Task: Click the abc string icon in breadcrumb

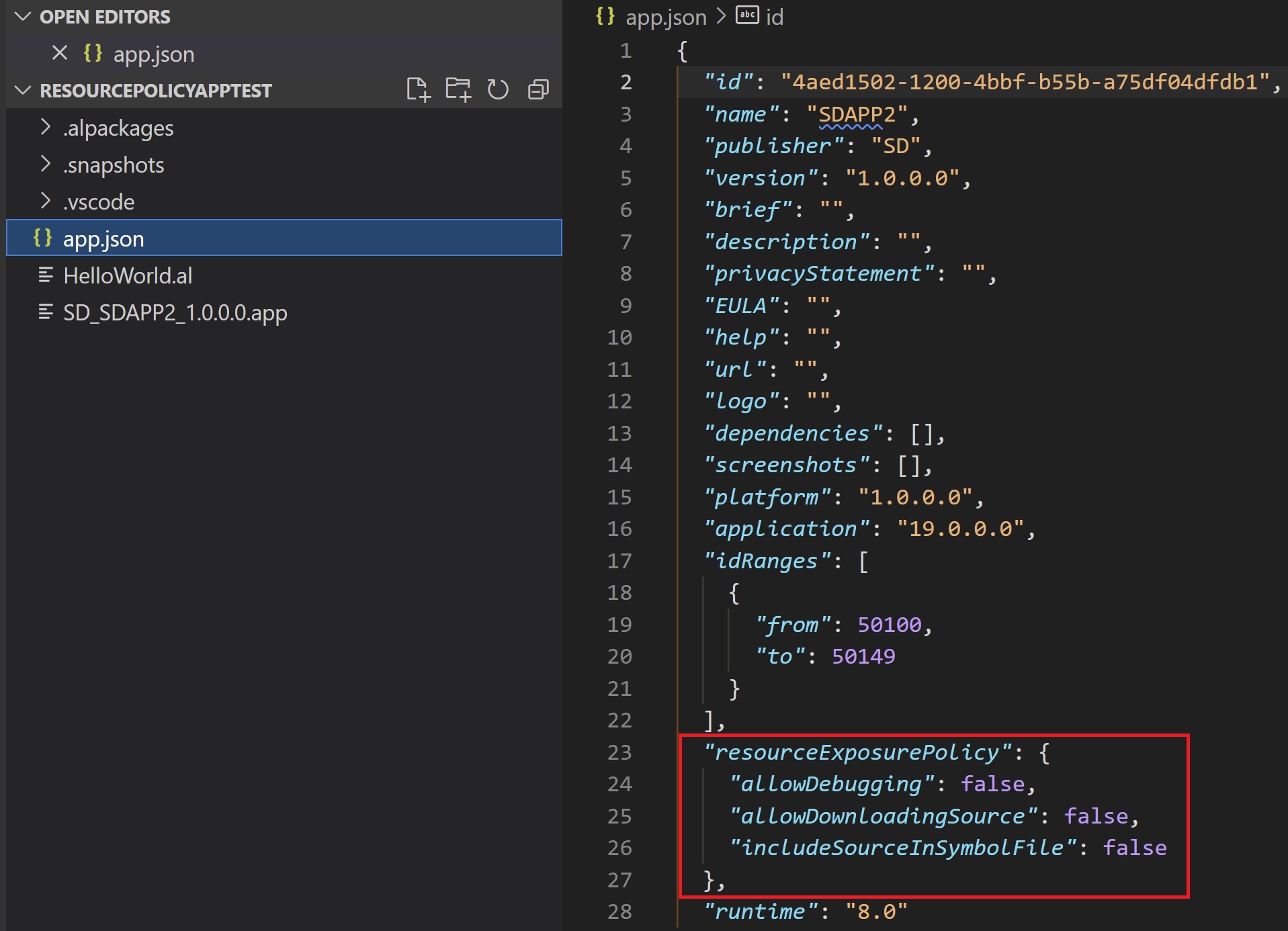Action: tap(747, 15)
